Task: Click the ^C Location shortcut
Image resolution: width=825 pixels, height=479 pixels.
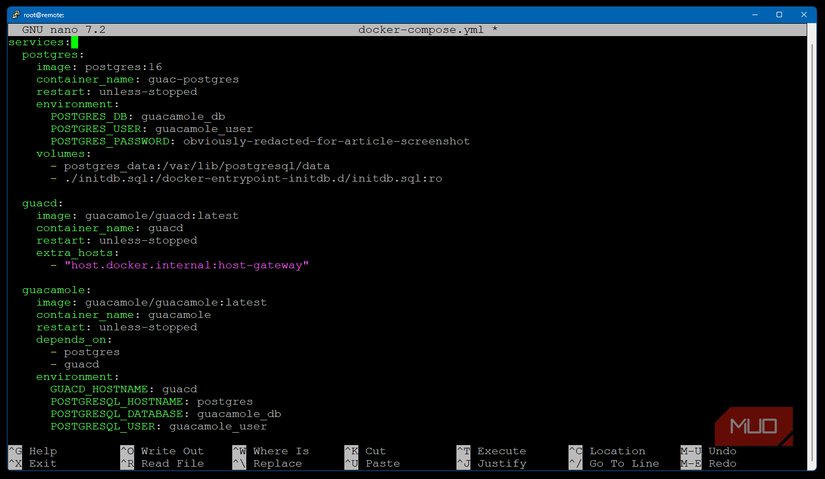Action: pyautogui.click(x=607, y=451)
